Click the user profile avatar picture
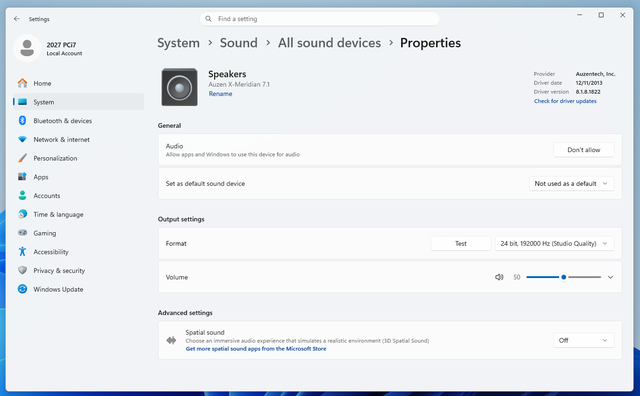640x396 pixels. (x=27, y=48)
